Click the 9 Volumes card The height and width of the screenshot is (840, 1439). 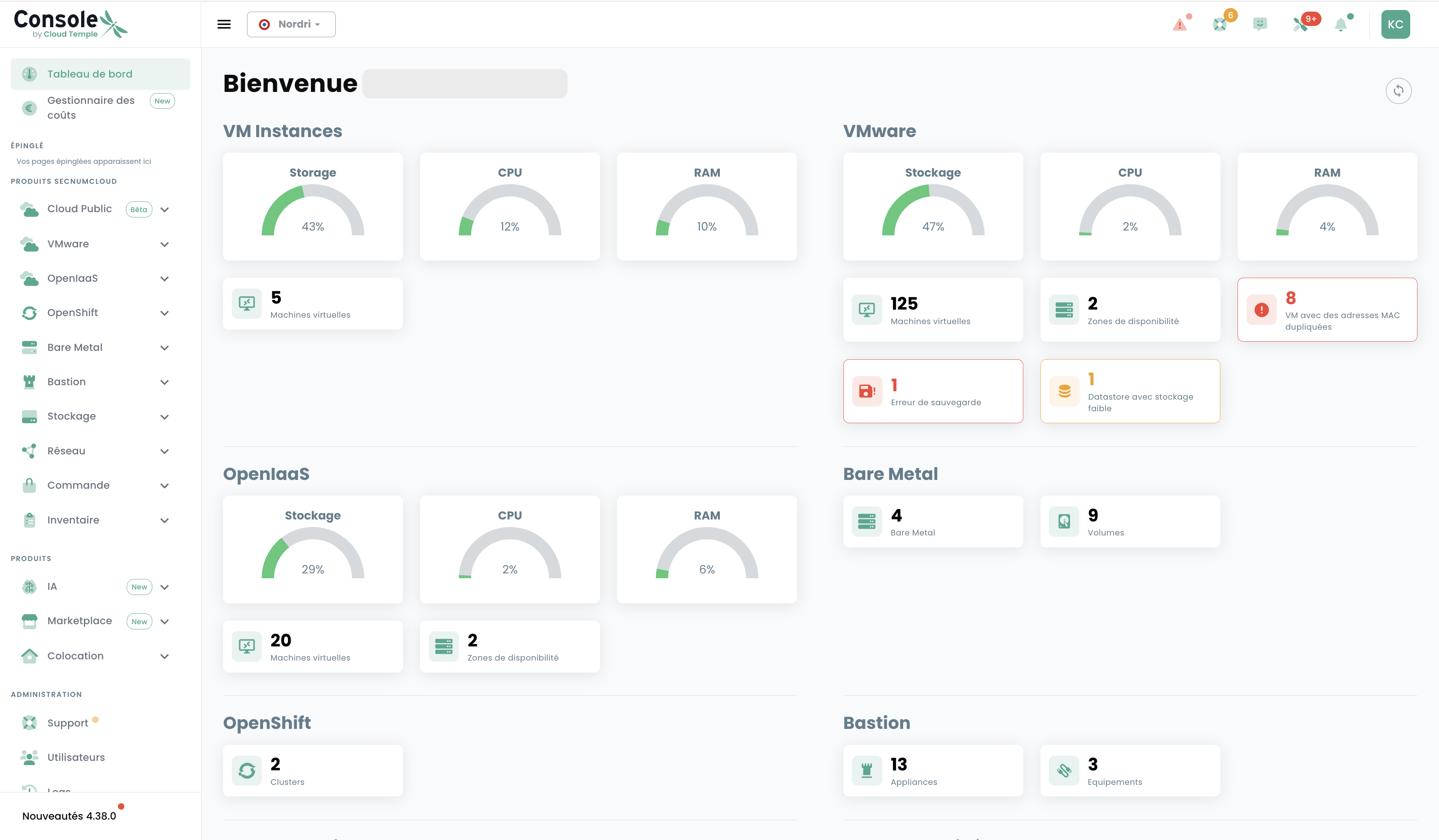point(1130,522)
